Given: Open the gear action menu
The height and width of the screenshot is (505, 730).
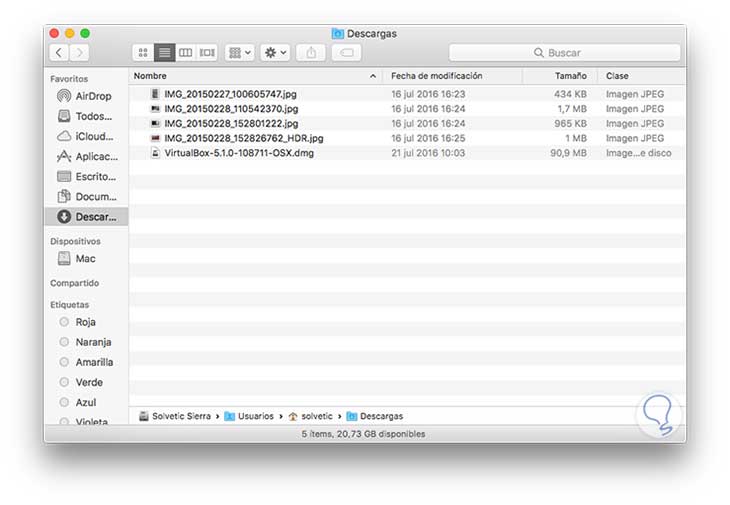Looking at the screenshot, I should pyautogui.click(x=275, y=53).
